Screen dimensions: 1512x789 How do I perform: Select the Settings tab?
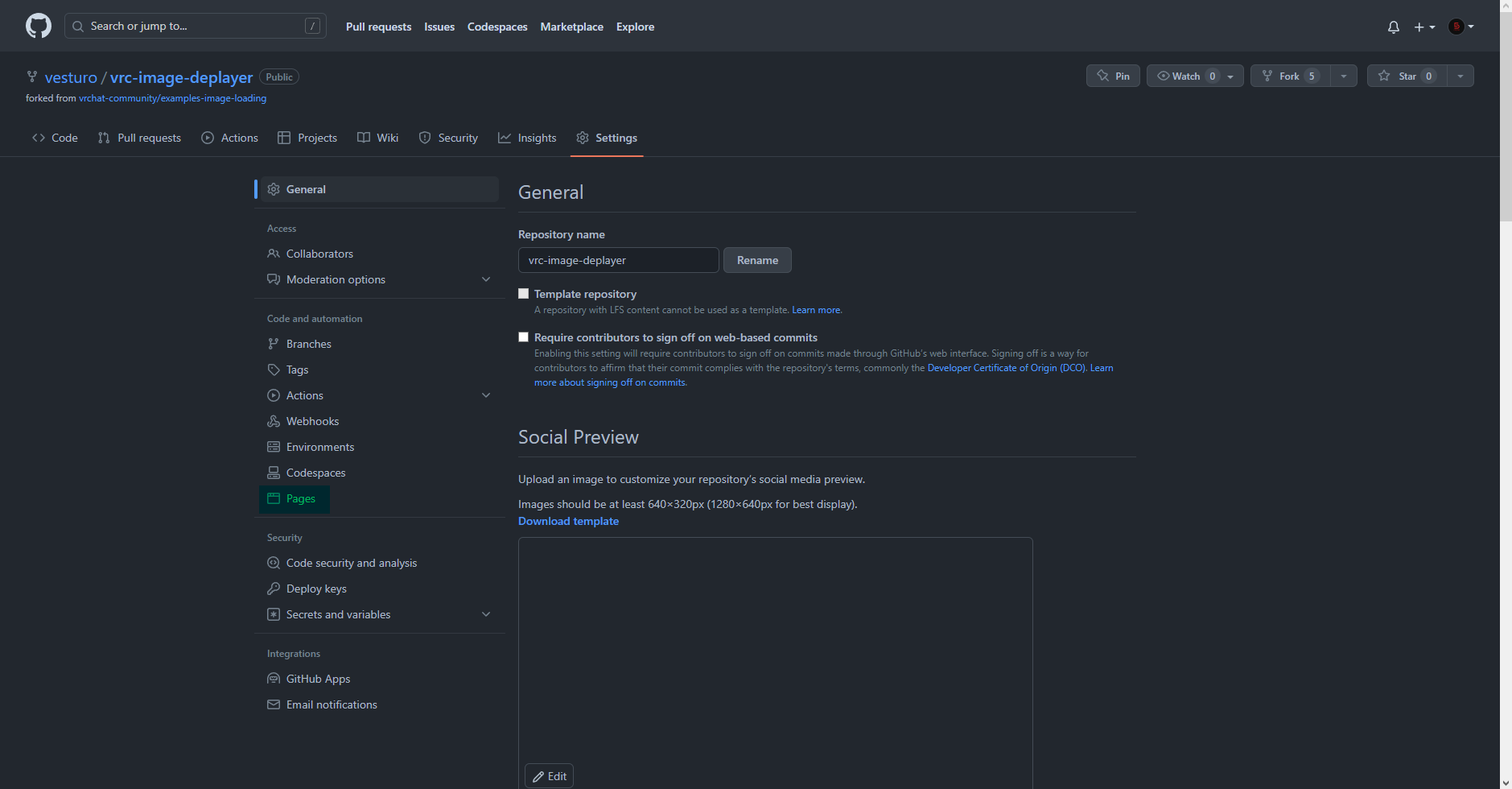click(x=607, y=138)
